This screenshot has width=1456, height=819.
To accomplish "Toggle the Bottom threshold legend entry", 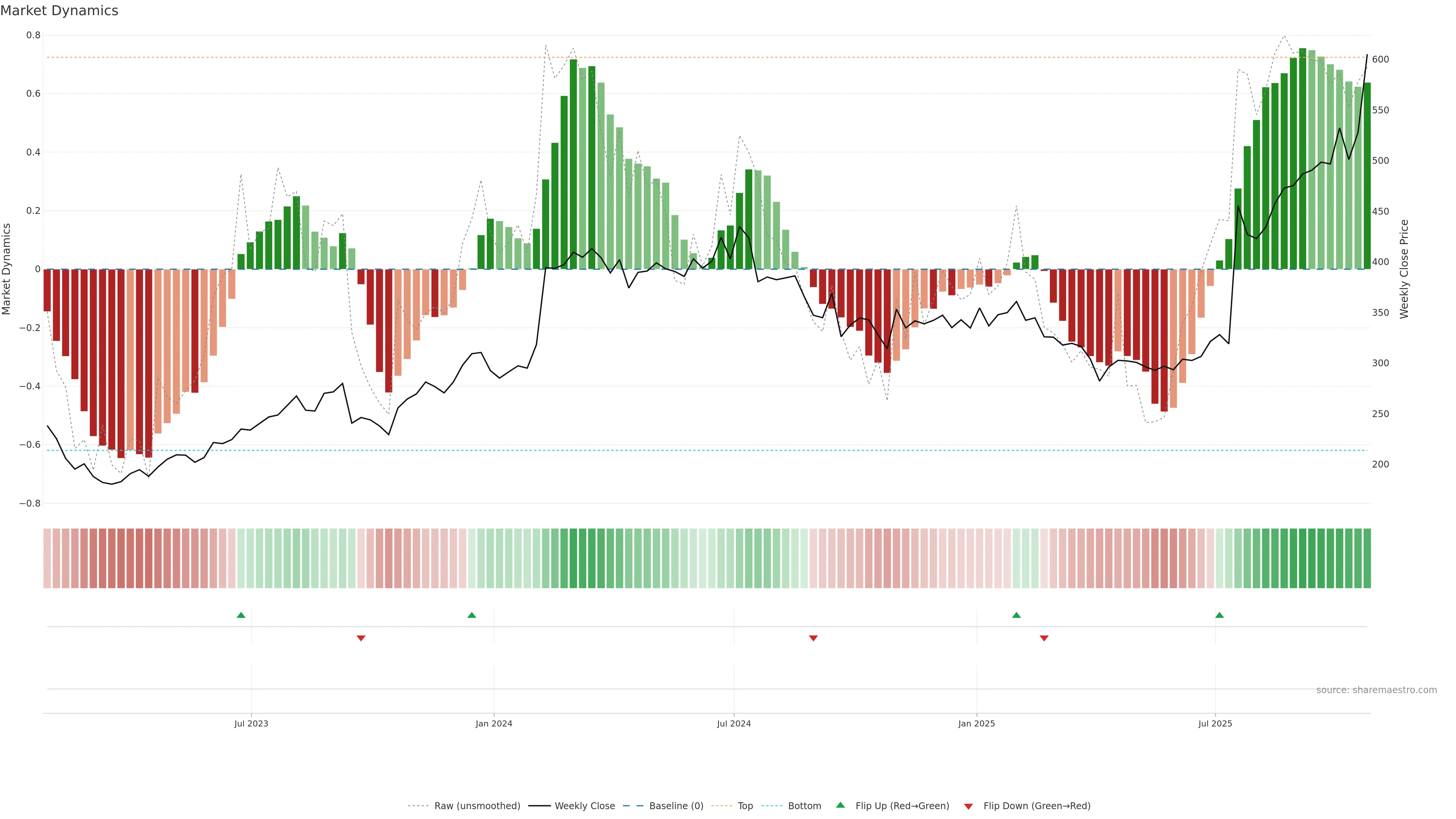I will click(804, 806).
